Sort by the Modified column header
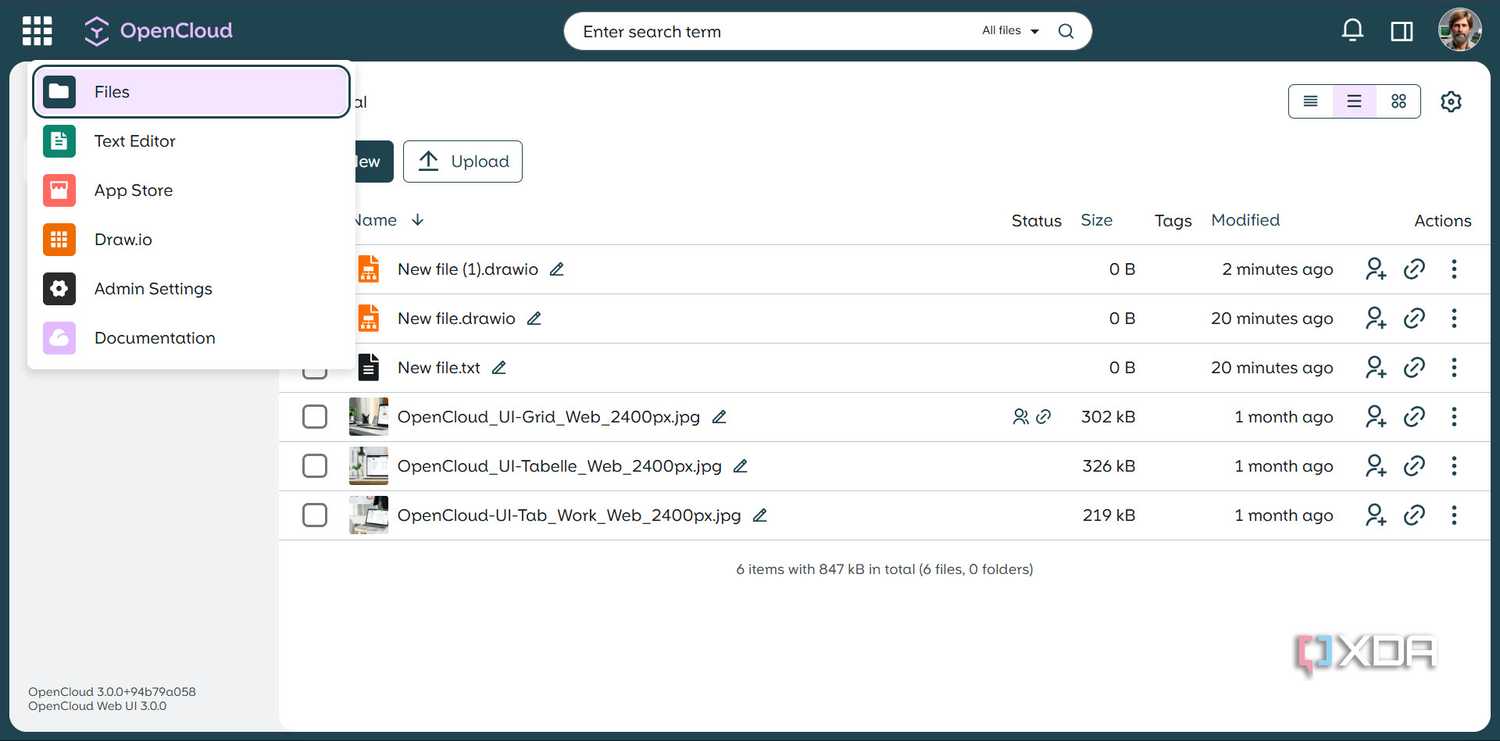The width and height of the screenshot is (1500, 741). (1245, 220)
